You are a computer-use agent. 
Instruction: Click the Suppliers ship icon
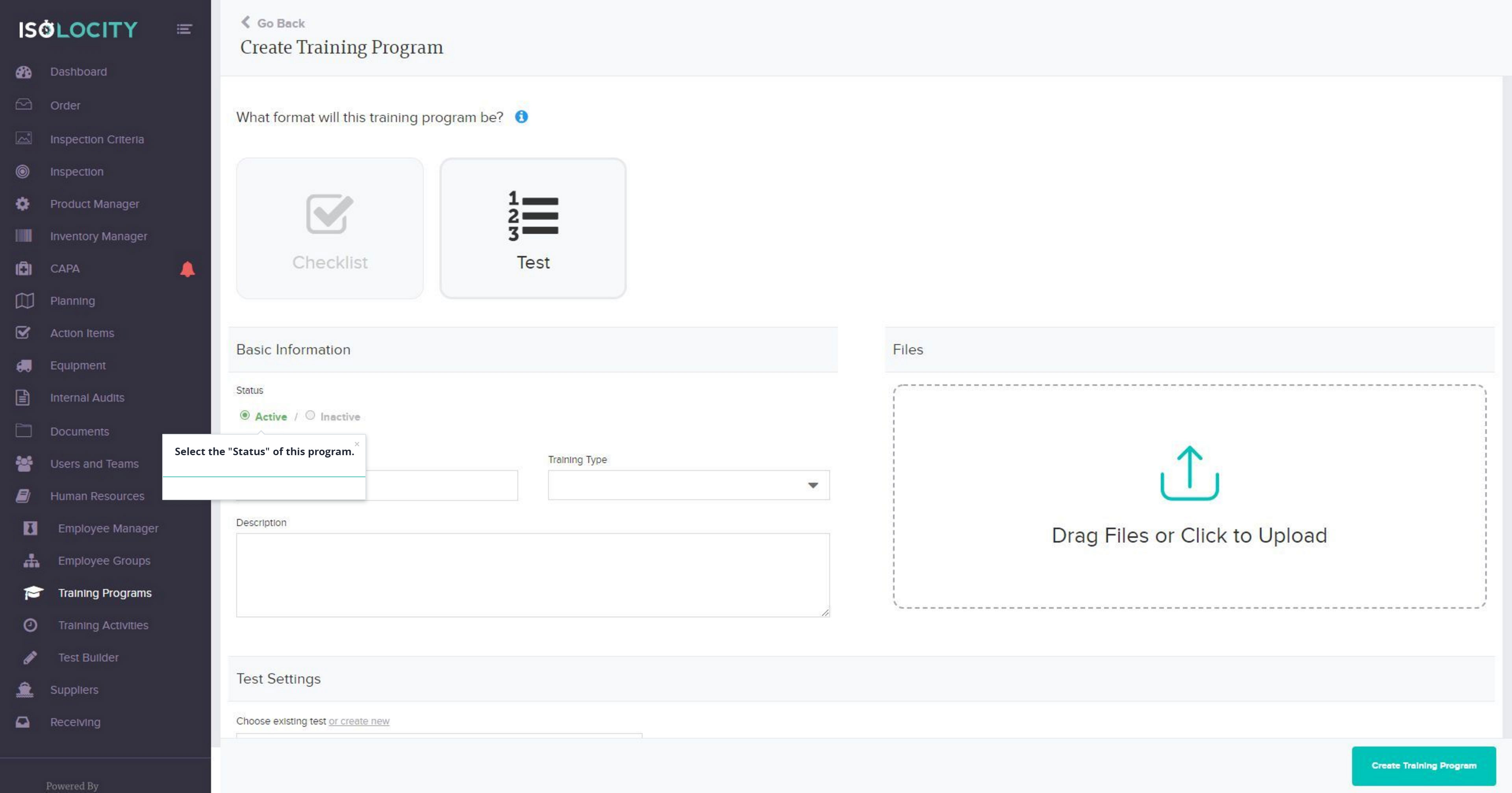point(24,690)
